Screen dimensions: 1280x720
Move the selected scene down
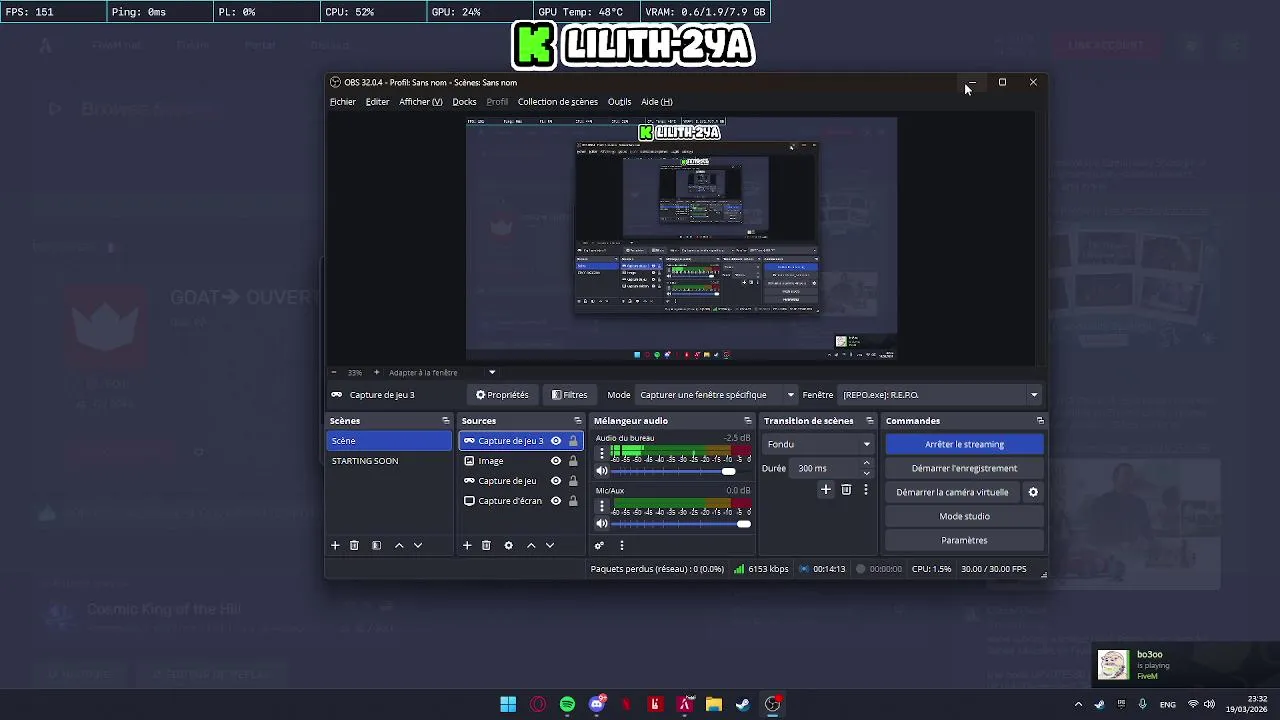[418, 545]
